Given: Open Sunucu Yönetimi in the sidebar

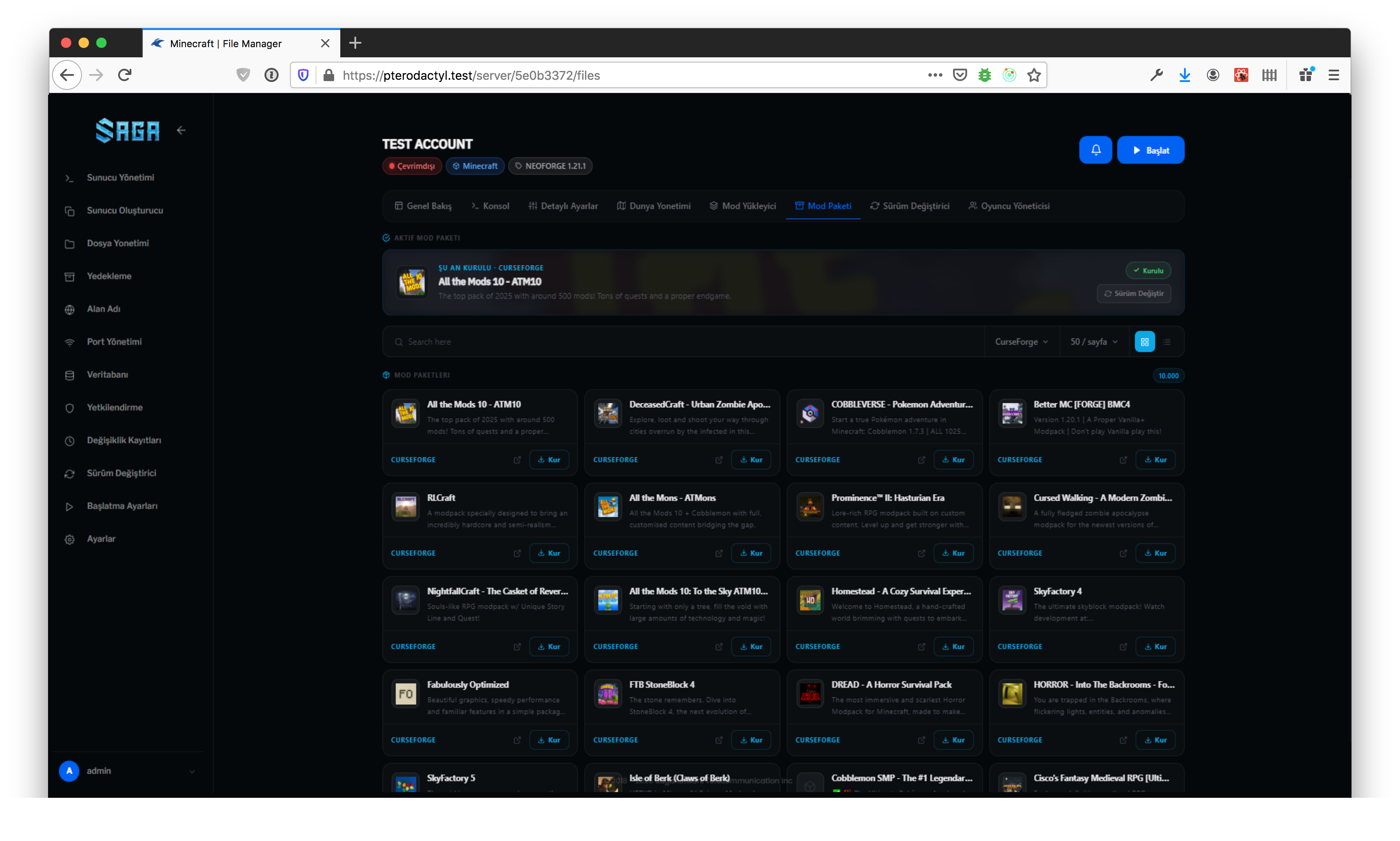Looking at the screenshot, I should tap(120, 177).
